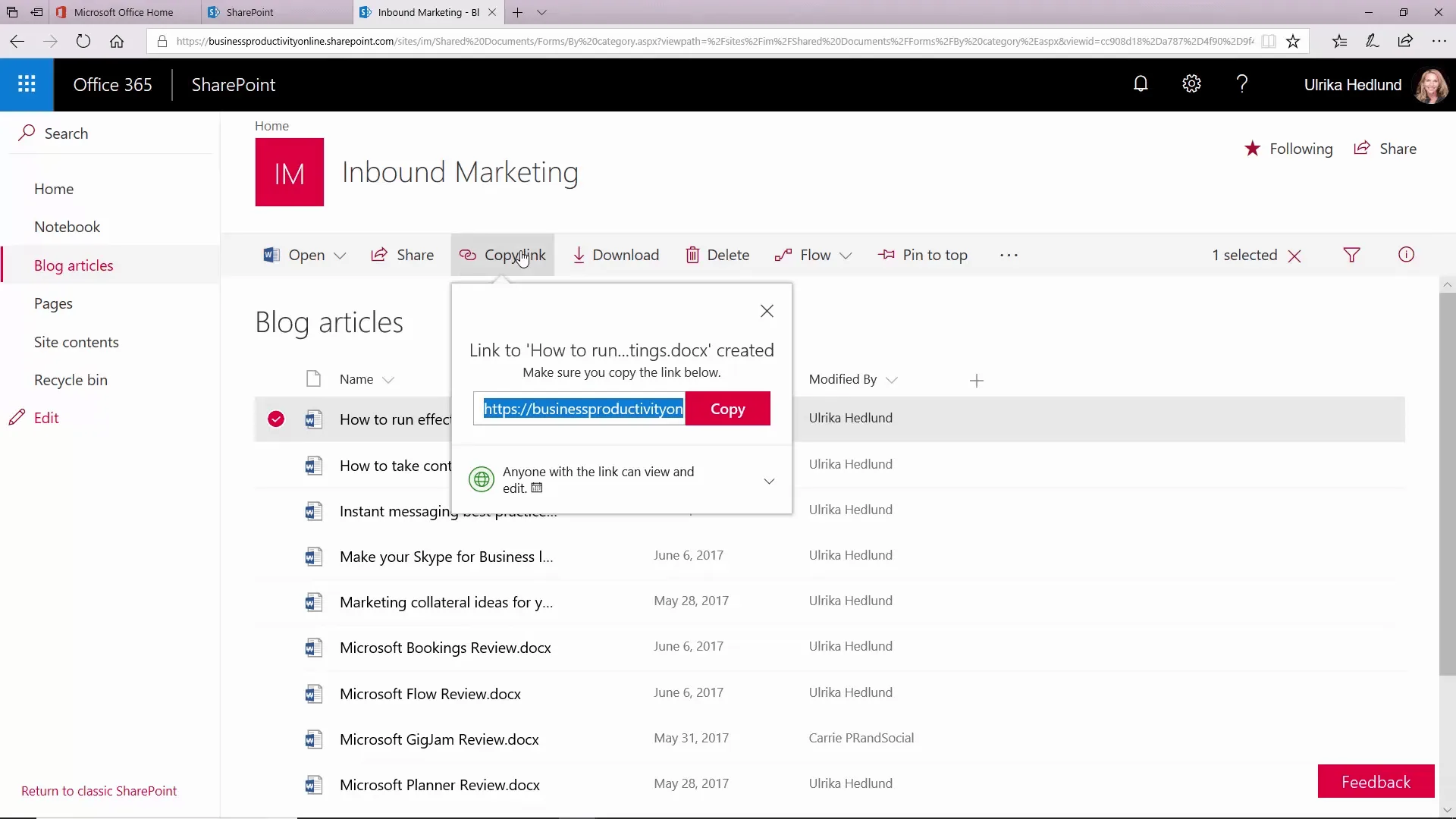Open Microsoft Planner Review.docx
The image size is (1456, 819).
click(440, 785)
